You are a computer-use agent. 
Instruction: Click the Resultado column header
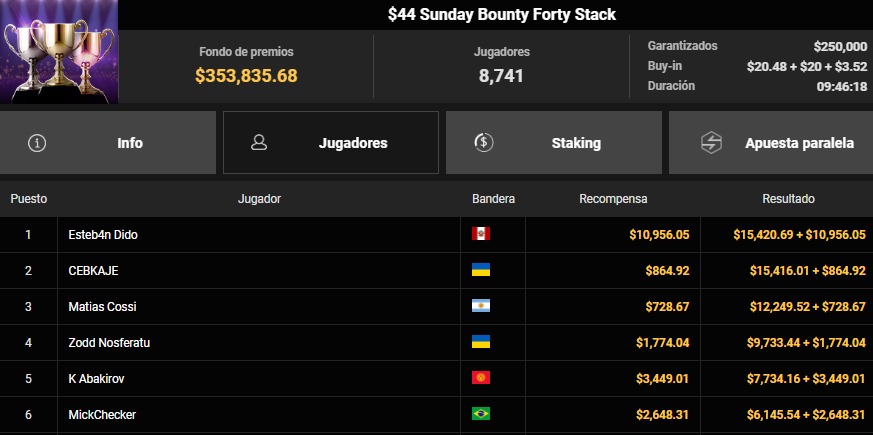[x=788, y=199]
